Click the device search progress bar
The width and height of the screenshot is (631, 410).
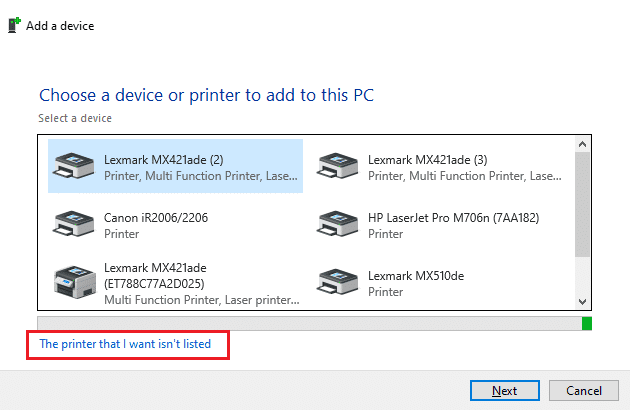tap(310, 323)
